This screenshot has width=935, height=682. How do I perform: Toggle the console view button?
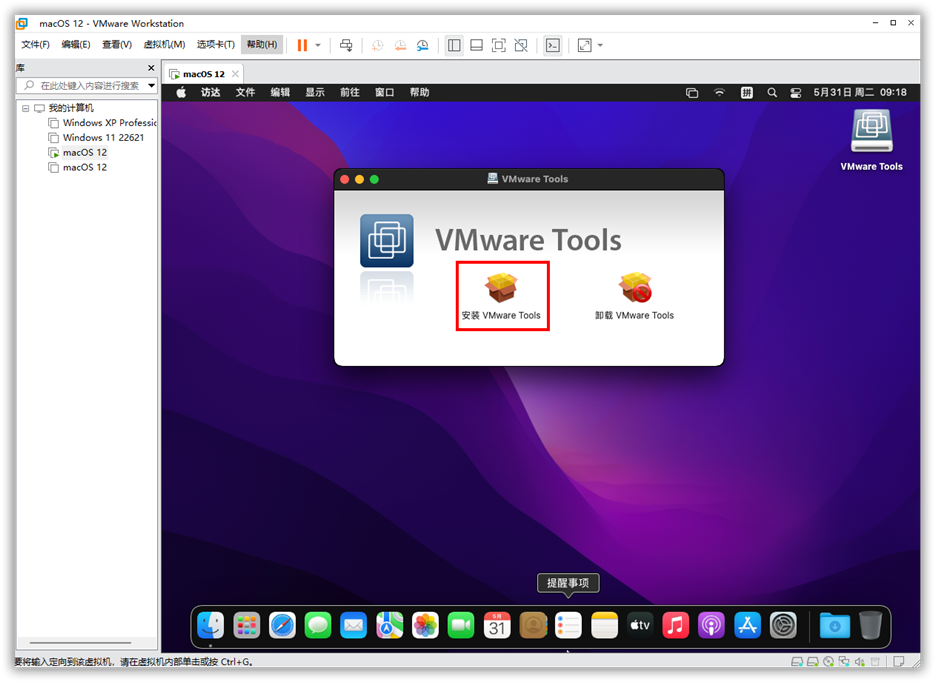[553, 45]
